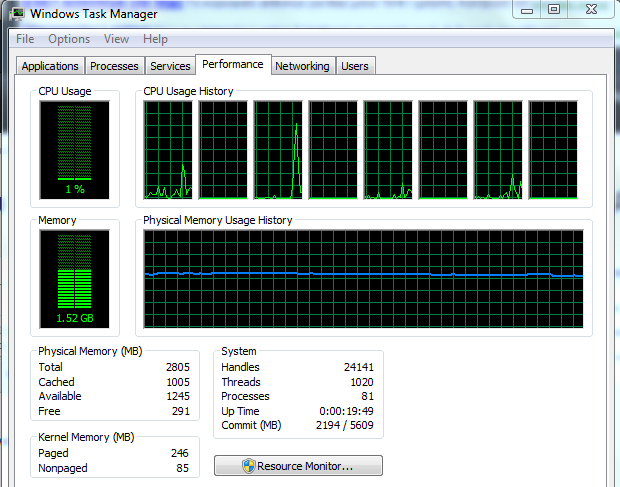Click the Kernel Memory (MB) group label
The image size is (620, 487).
[x=86, y=437]
